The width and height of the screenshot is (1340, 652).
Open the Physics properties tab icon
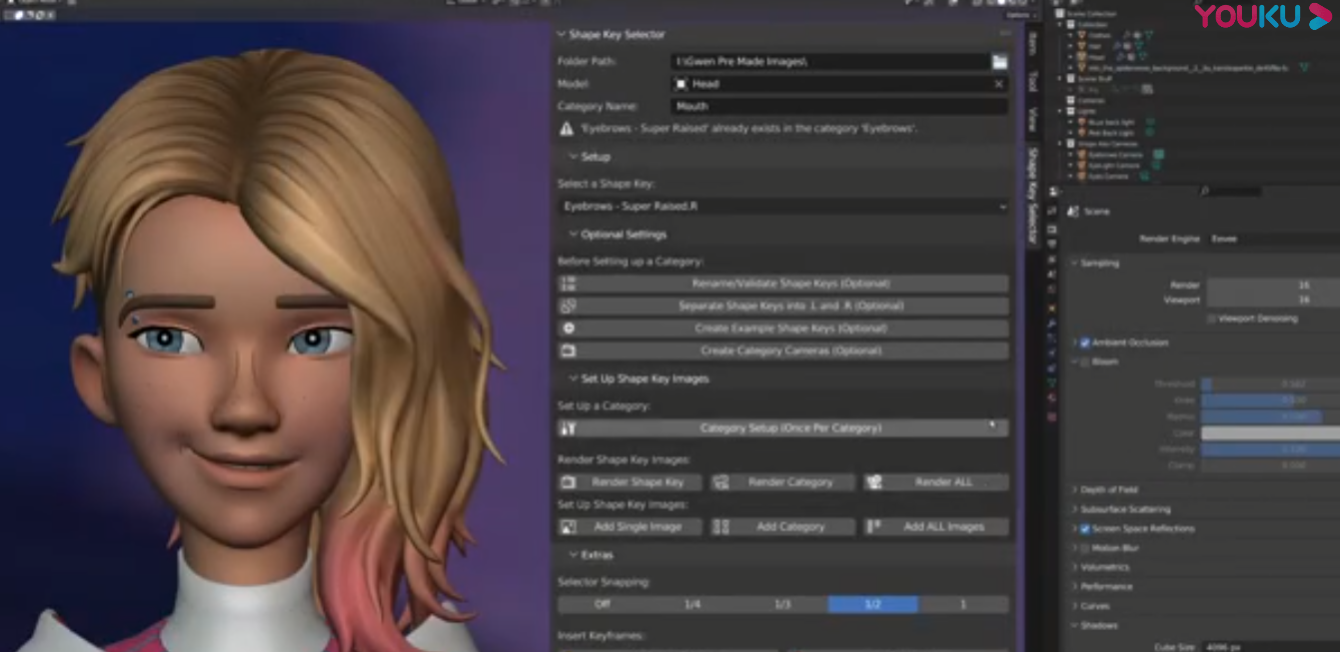click(x=1052, y=353)
